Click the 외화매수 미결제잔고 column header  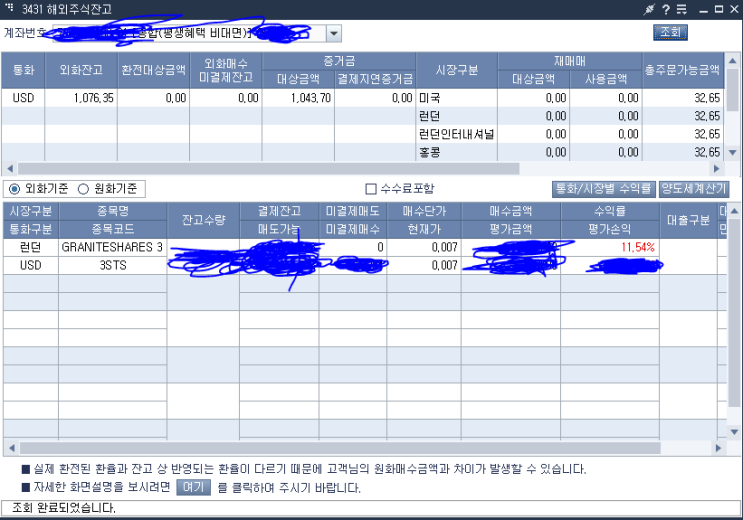226,70
